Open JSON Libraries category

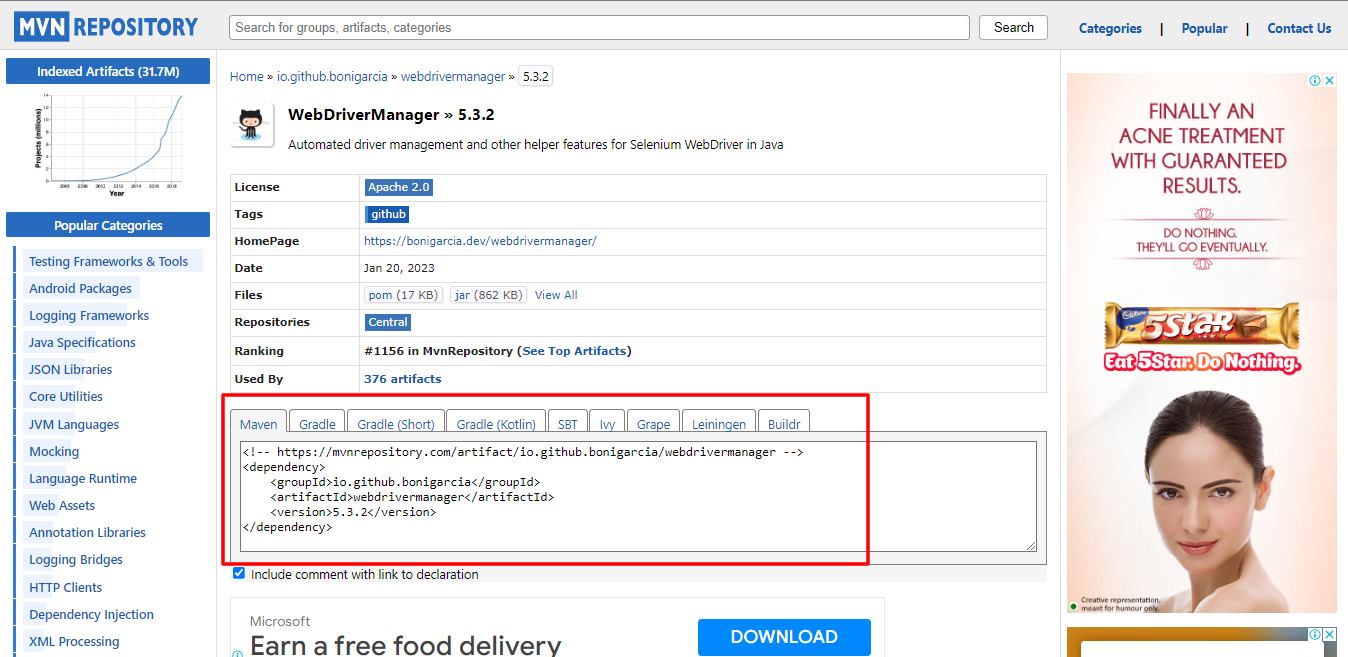[70, 369]
